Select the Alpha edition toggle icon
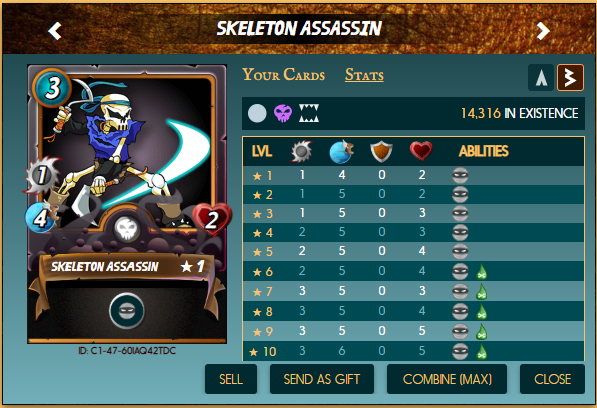Viewport: 597px width, 408px height. click(541, 78)
